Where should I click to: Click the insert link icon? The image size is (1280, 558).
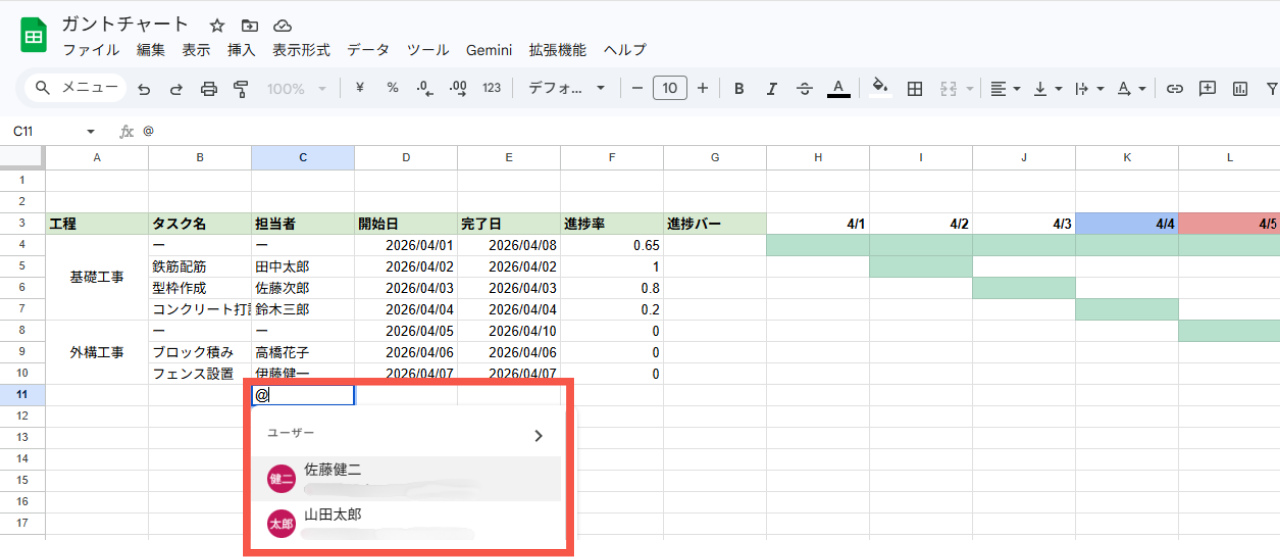pos(1175,89)
